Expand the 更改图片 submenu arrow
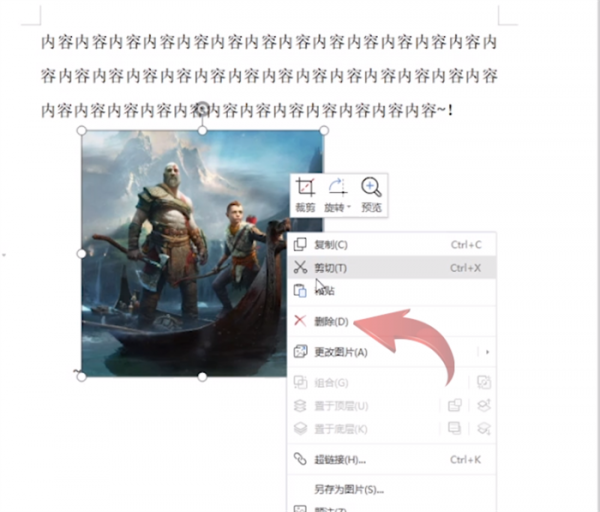This screenshot has height=512, width=600. (x=487, y=352)
